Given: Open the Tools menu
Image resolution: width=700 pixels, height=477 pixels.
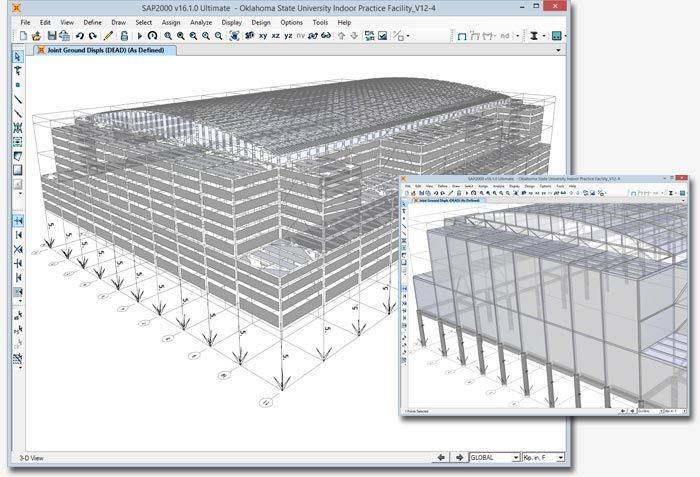Looking at the screenshot, I should click(x=320, y=22).
